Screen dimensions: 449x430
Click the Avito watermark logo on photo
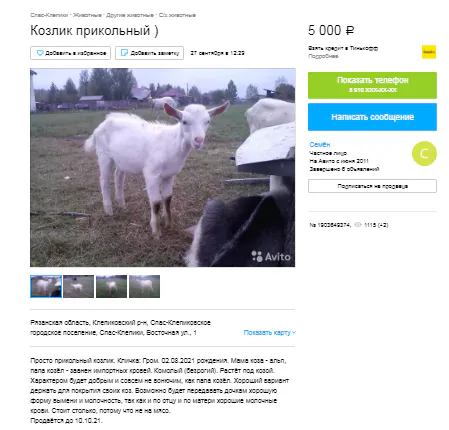(271, 256)
